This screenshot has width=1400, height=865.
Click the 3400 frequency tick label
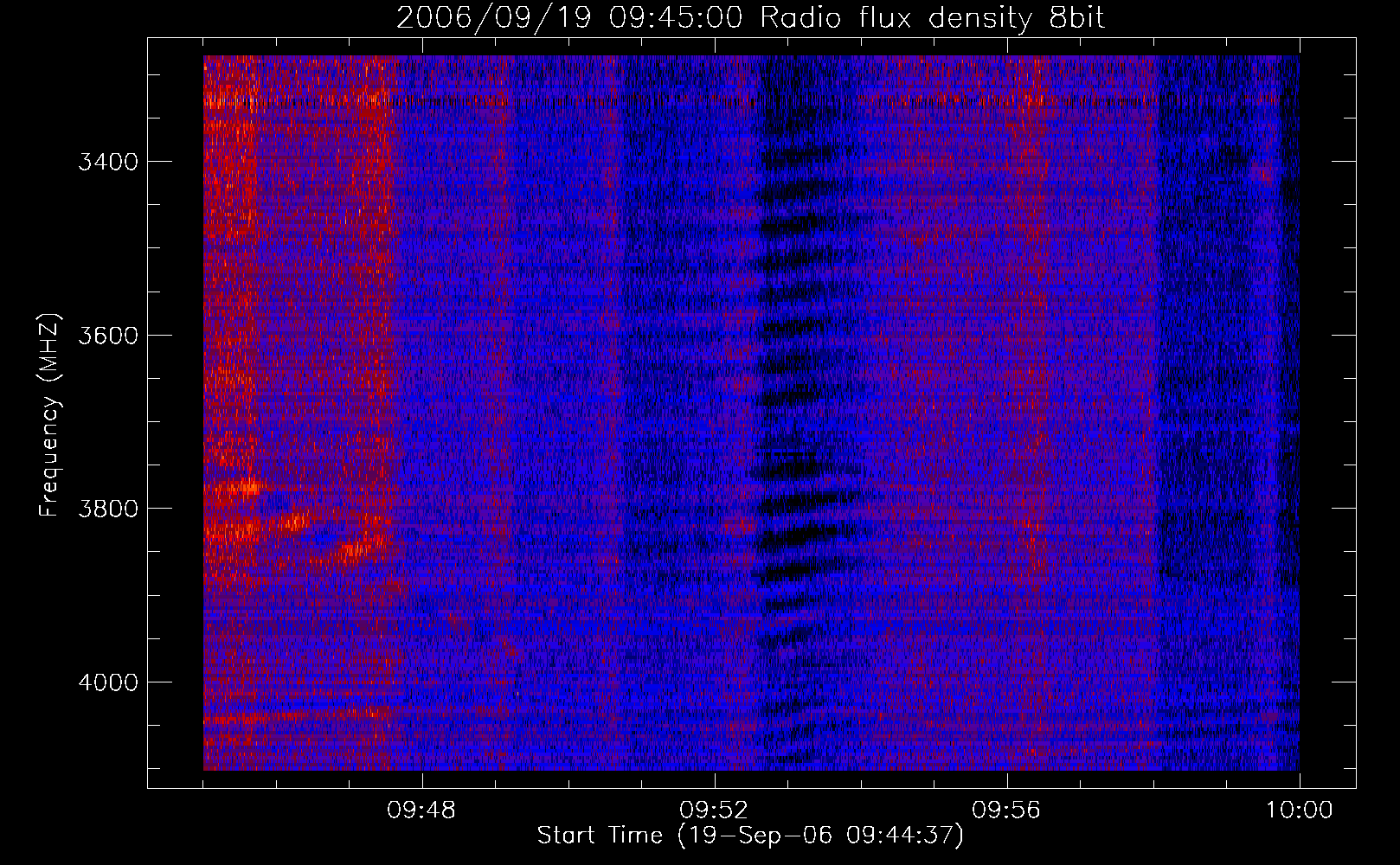(108, 162)
